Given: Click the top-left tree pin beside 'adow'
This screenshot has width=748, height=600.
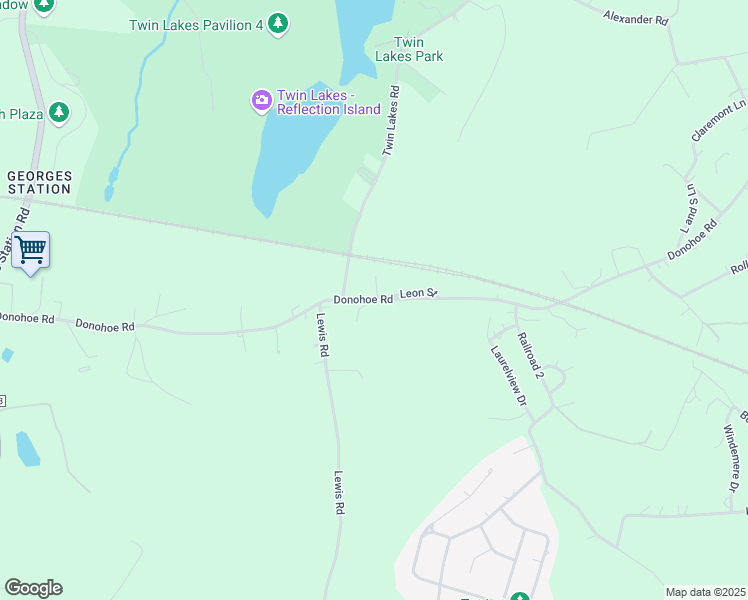Looking at the screenshot, I should (x=44, y=6).
